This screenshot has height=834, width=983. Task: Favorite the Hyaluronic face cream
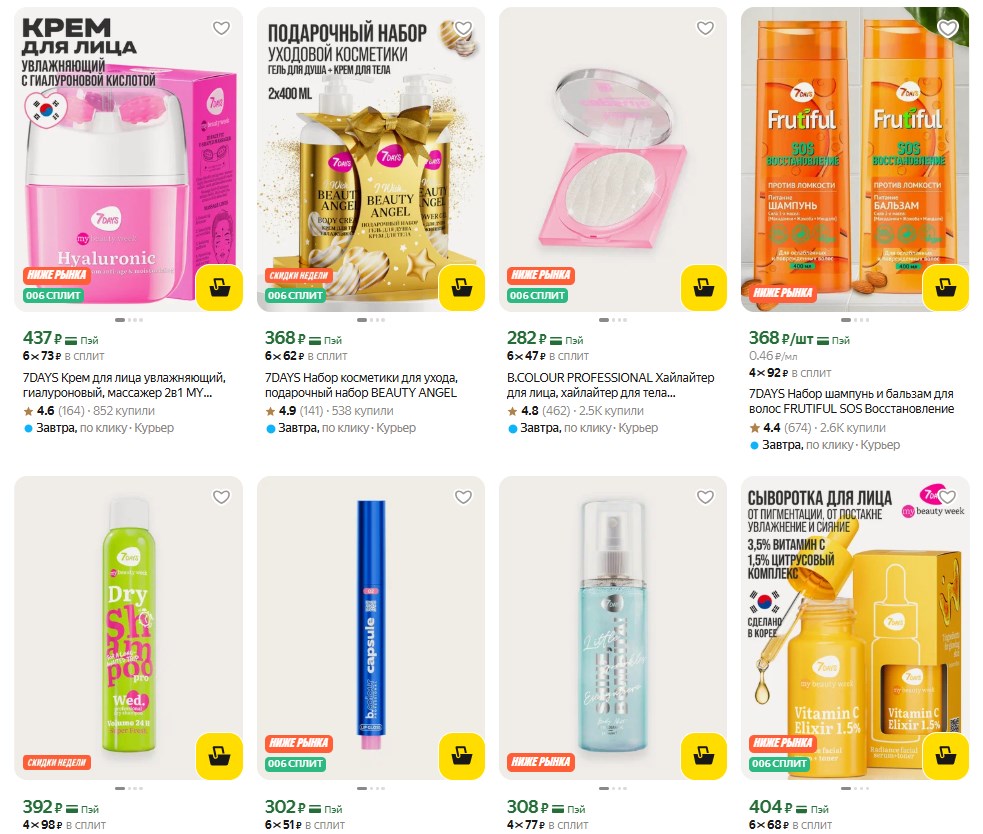pyautogui.click(x=221, y=28)
